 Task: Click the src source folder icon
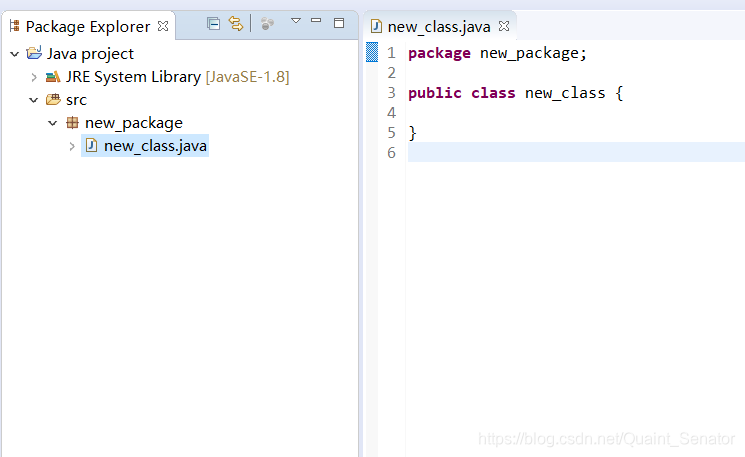53,99
